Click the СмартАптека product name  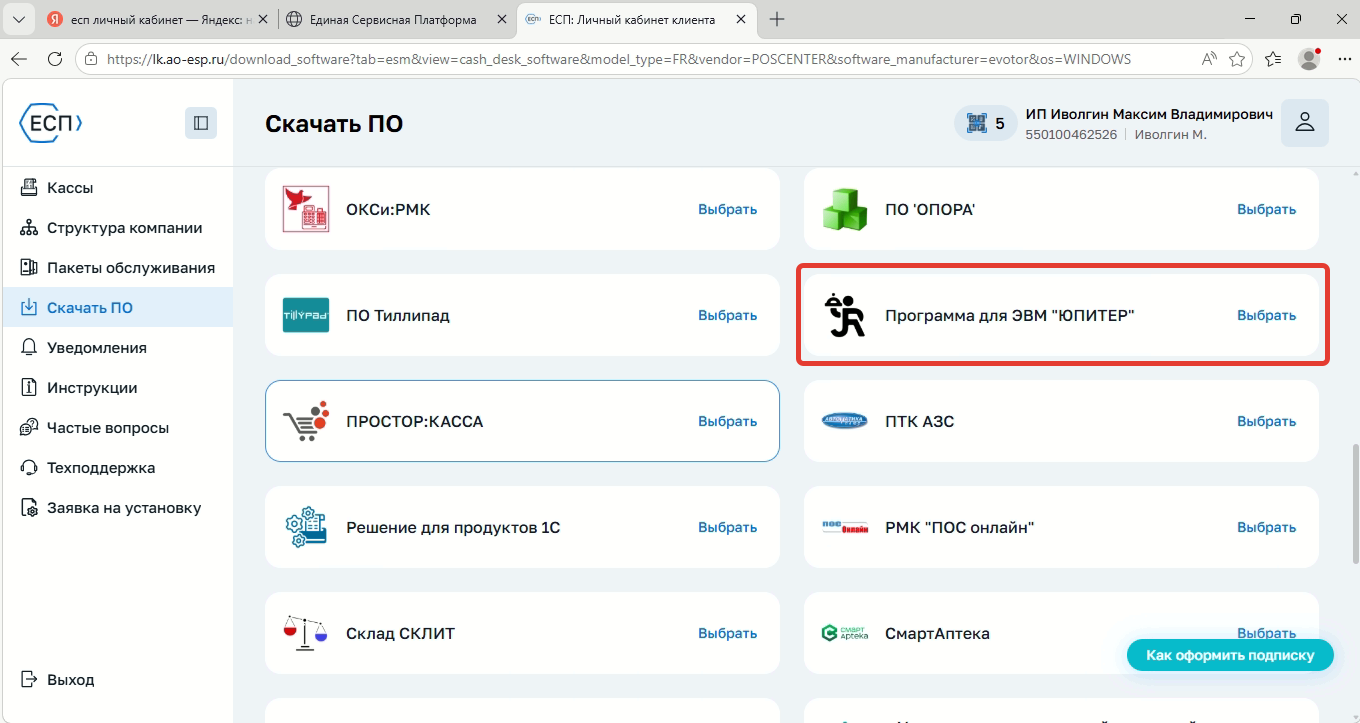(x=937, y=633)
